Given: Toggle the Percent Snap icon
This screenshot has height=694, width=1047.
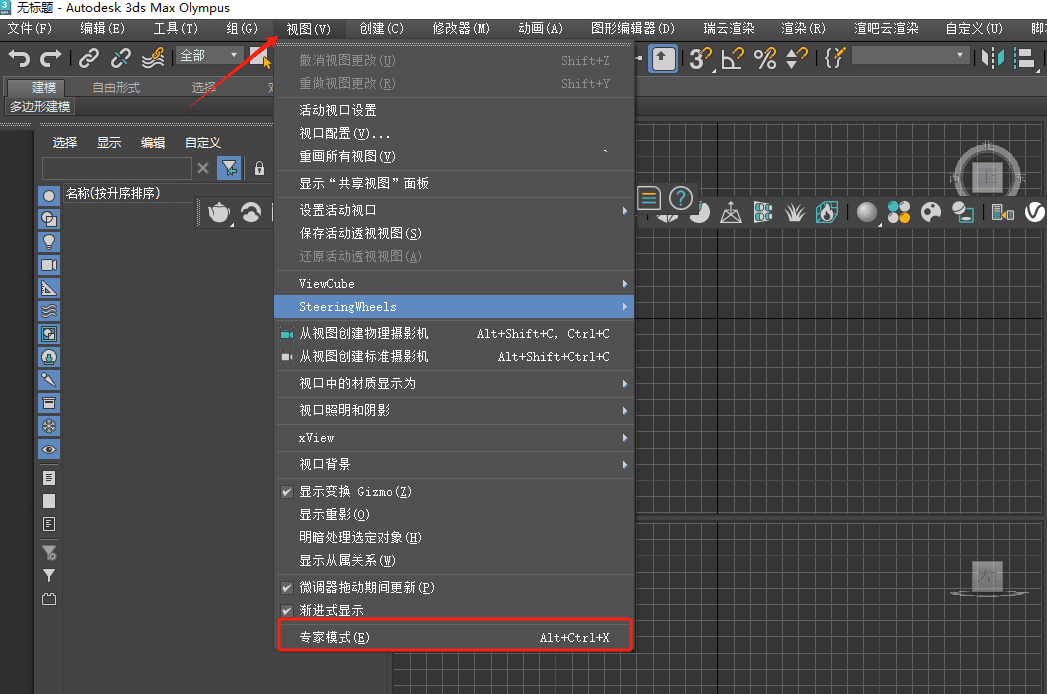Looking at the screenshot, I should [765, 59].
